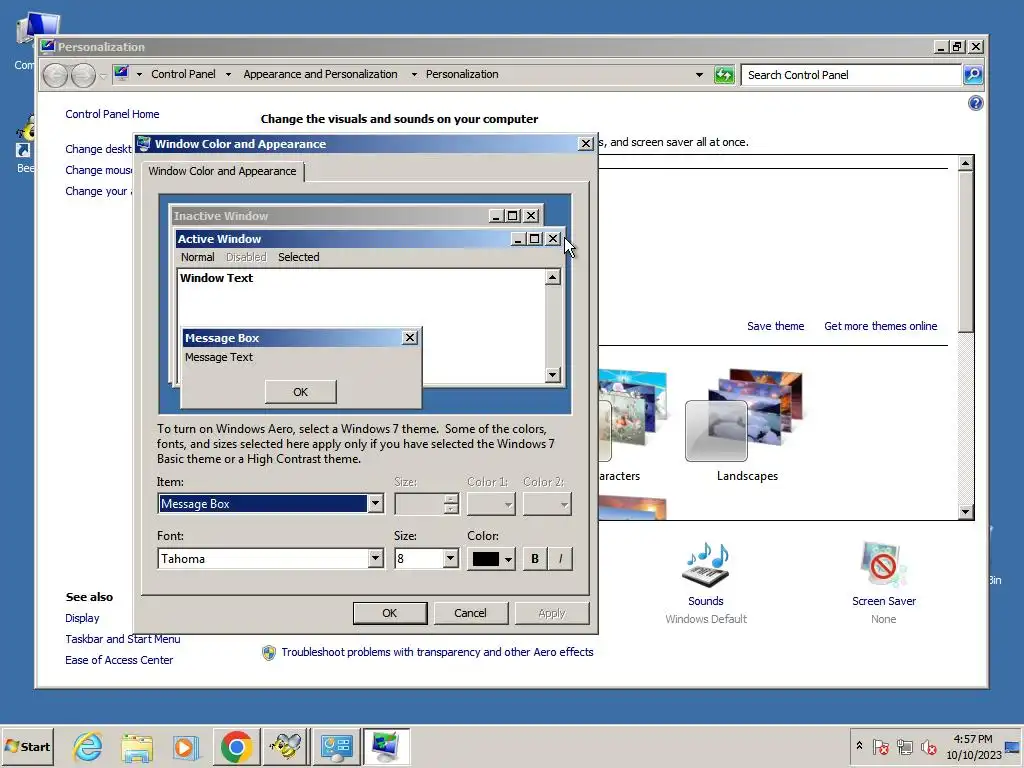The width and height of the screenshot is (1024, 768).
Task: Click the Bold font style button
Action: click(535, 559)
